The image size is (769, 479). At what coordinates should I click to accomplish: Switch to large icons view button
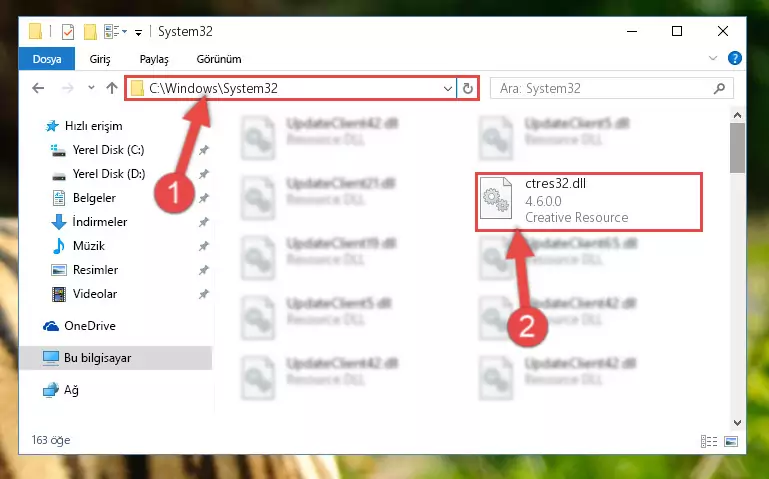[x=731, y=441]
